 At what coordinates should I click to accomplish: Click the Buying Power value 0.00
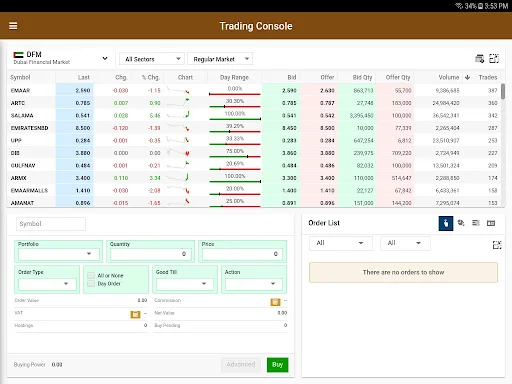click(x=57, y=365)
